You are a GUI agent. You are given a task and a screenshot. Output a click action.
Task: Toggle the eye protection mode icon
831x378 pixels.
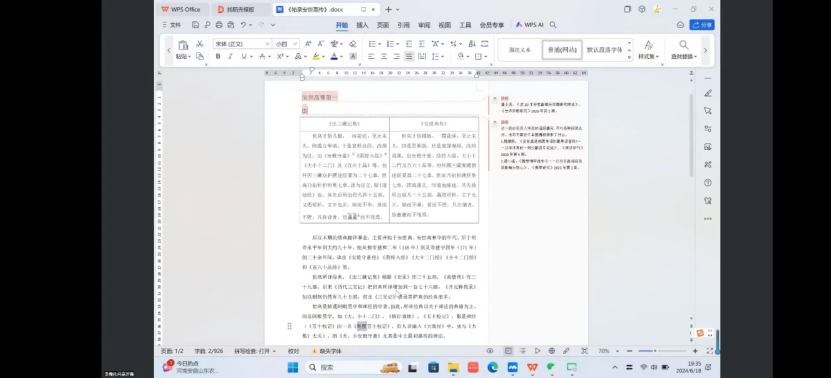[490, 351]
